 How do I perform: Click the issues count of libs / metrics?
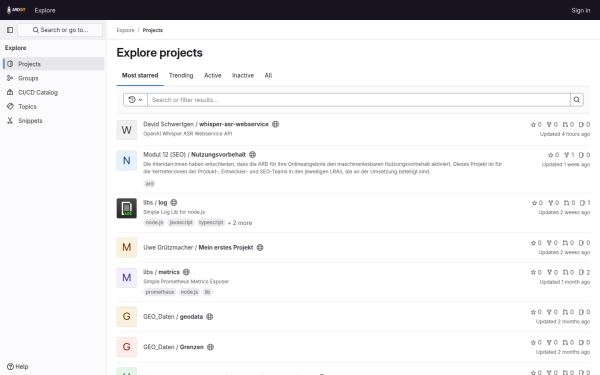pyautogui.click(x=584, y=272)
